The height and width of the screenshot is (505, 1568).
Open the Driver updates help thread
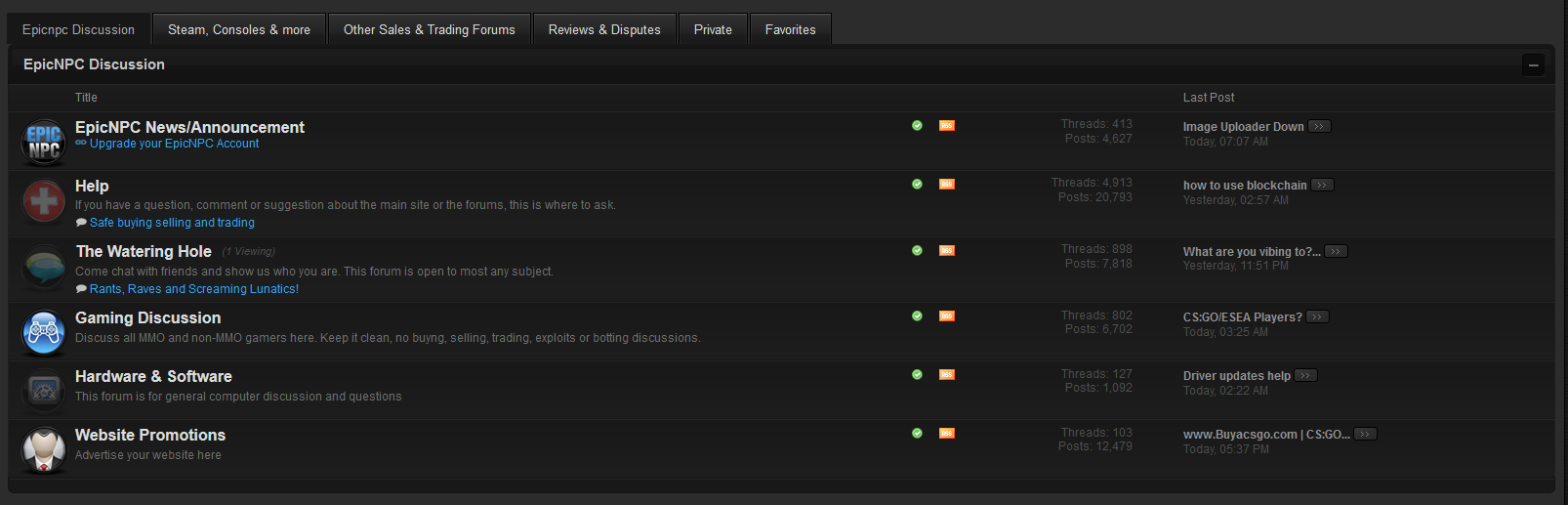[1237, 376]
